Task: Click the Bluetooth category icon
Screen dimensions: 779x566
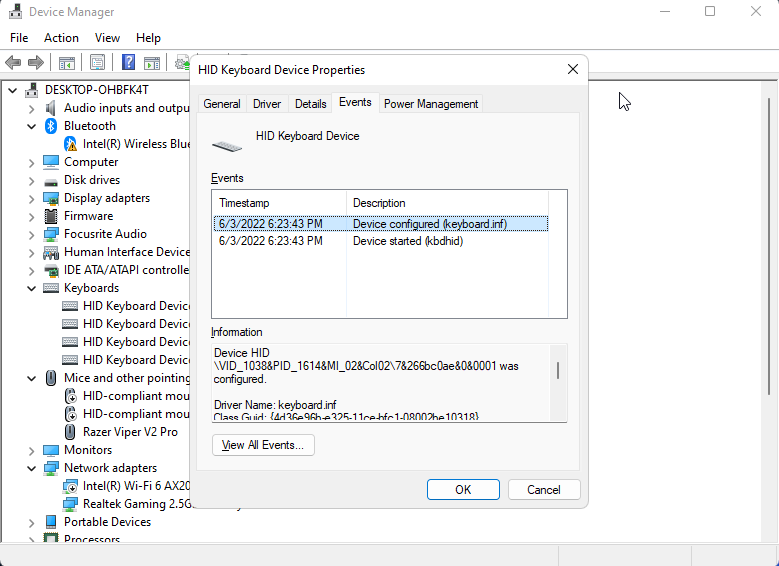Action: coord(51,126)
